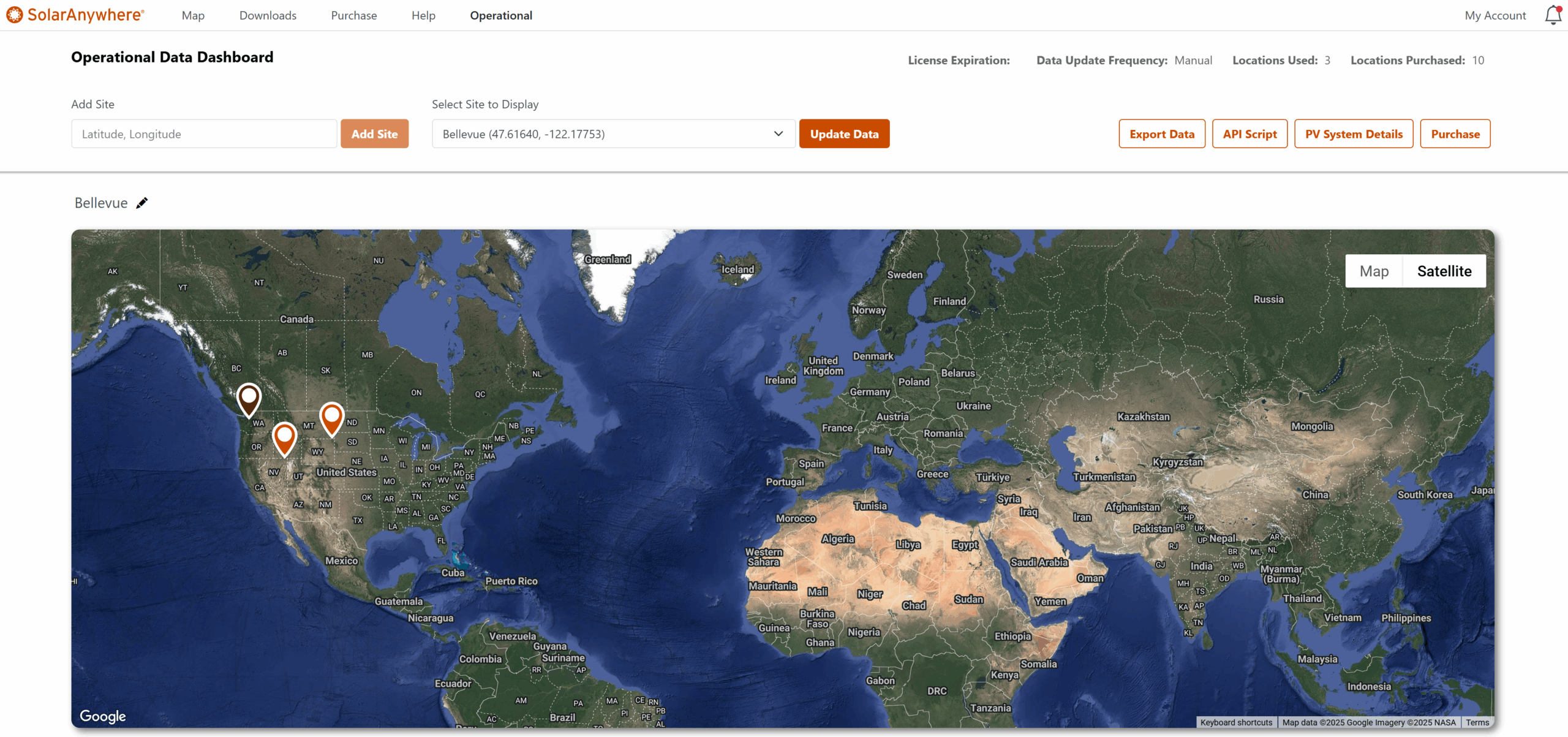Switch map to Map view
The width and height of the screenshot is (1568, 737).
coord(1374,271)
